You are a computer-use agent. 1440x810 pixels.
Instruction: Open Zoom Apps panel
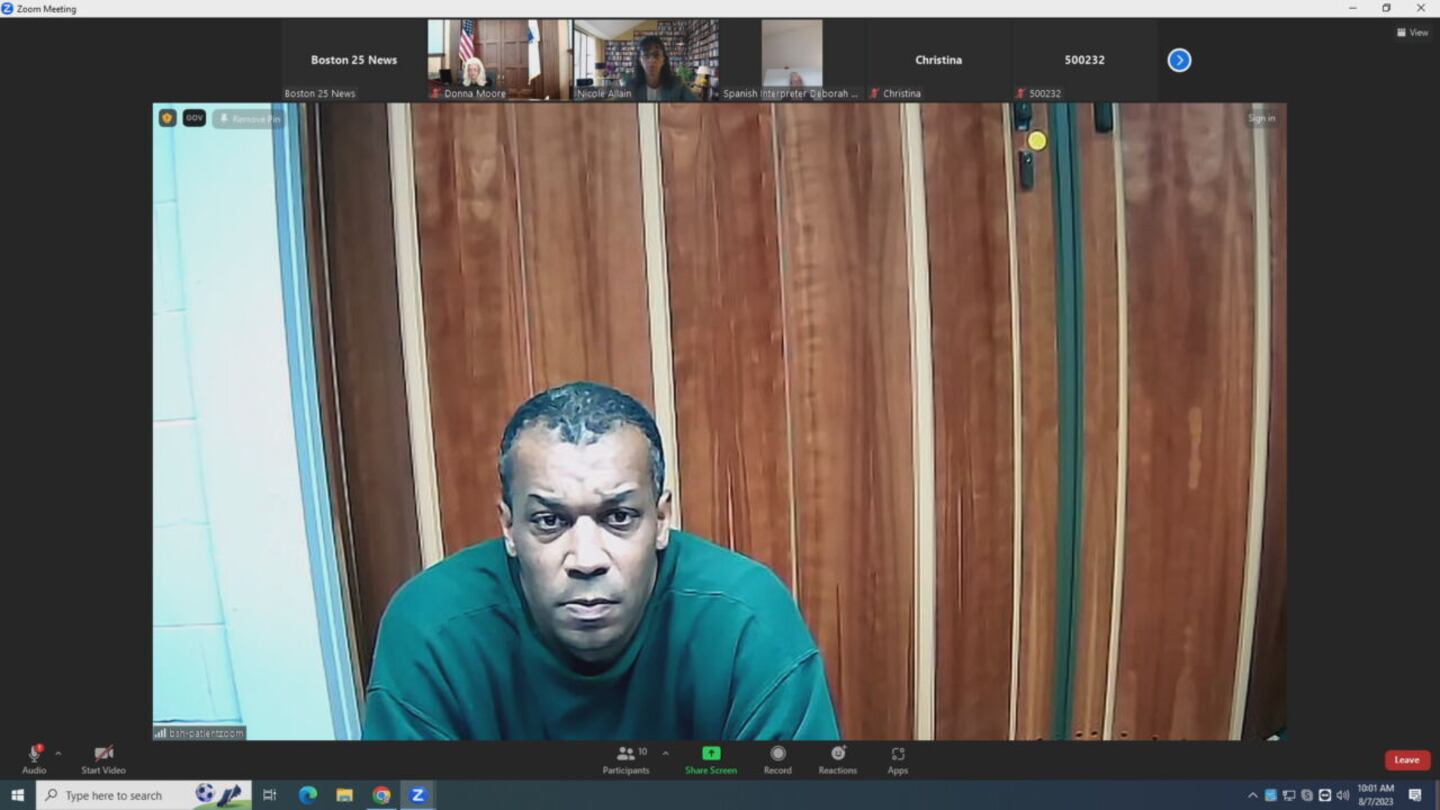click(x=897, y=755)
